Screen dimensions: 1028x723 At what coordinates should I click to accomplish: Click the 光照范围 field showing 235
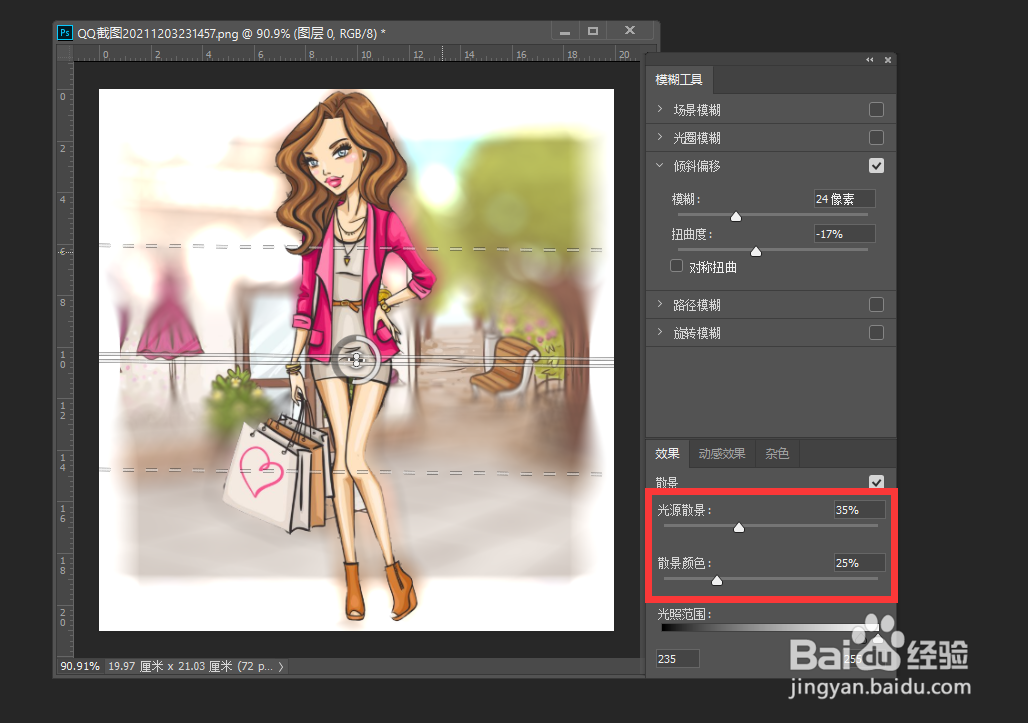(678, 659)
